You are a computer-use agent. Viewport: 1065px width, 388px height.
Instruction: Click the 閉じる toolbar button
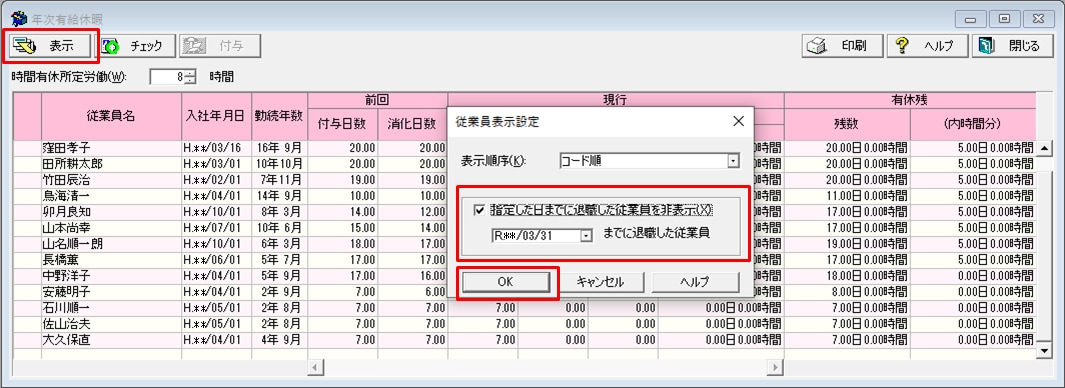pos(1012,46)
